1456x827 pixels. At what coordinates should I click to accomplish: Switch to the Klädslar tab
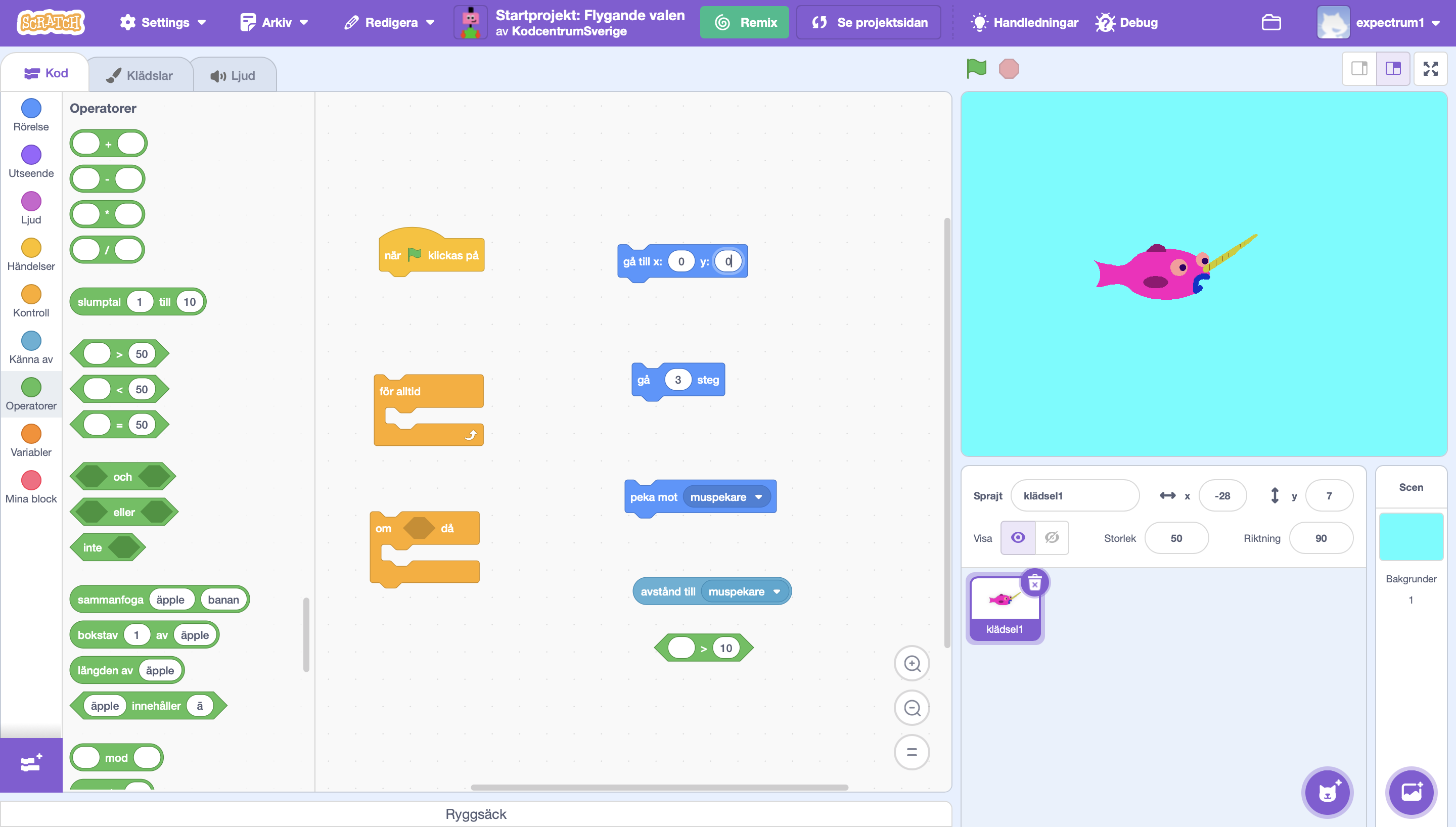(x=140, y=75)
